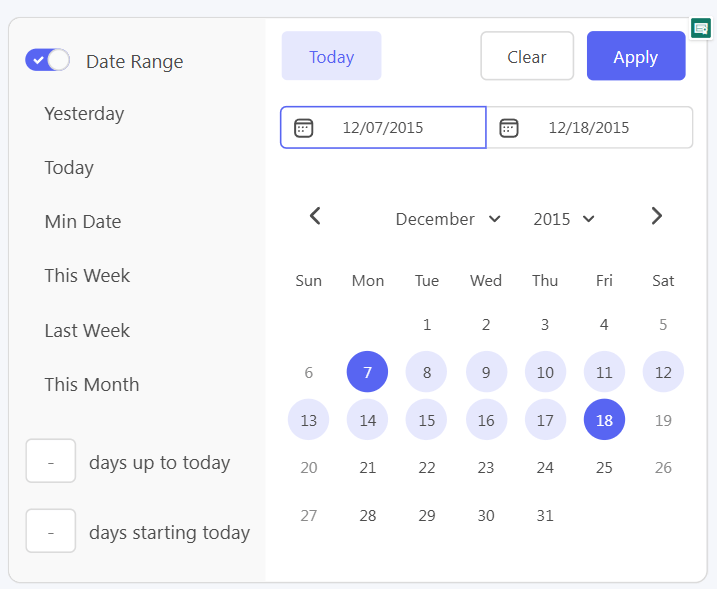The height and width of the screenshot is (589, 717).
Task: Select December 4 in the calendar
Action: [x=604, y=325]
